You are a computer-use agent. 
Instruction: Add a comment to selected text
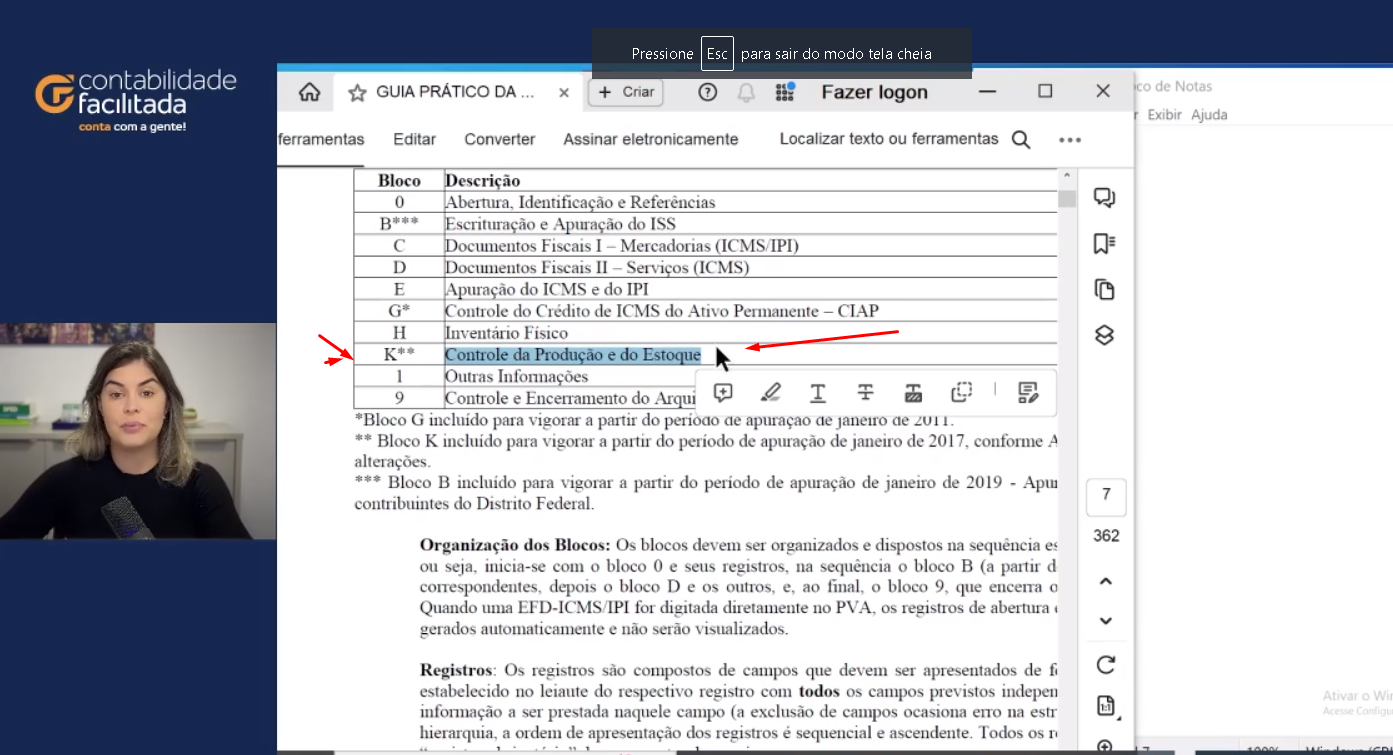pos(723,393)
